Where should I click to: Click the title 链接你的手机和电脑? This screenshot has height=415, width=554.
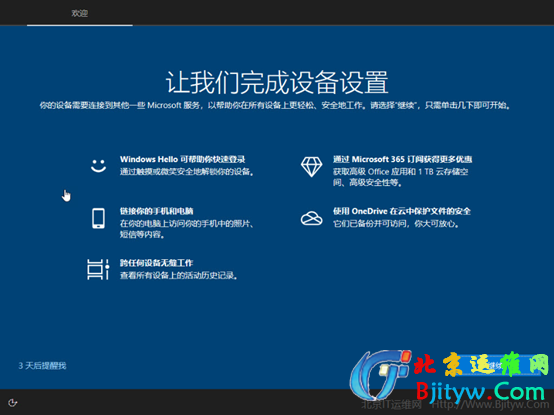(157, 211)
